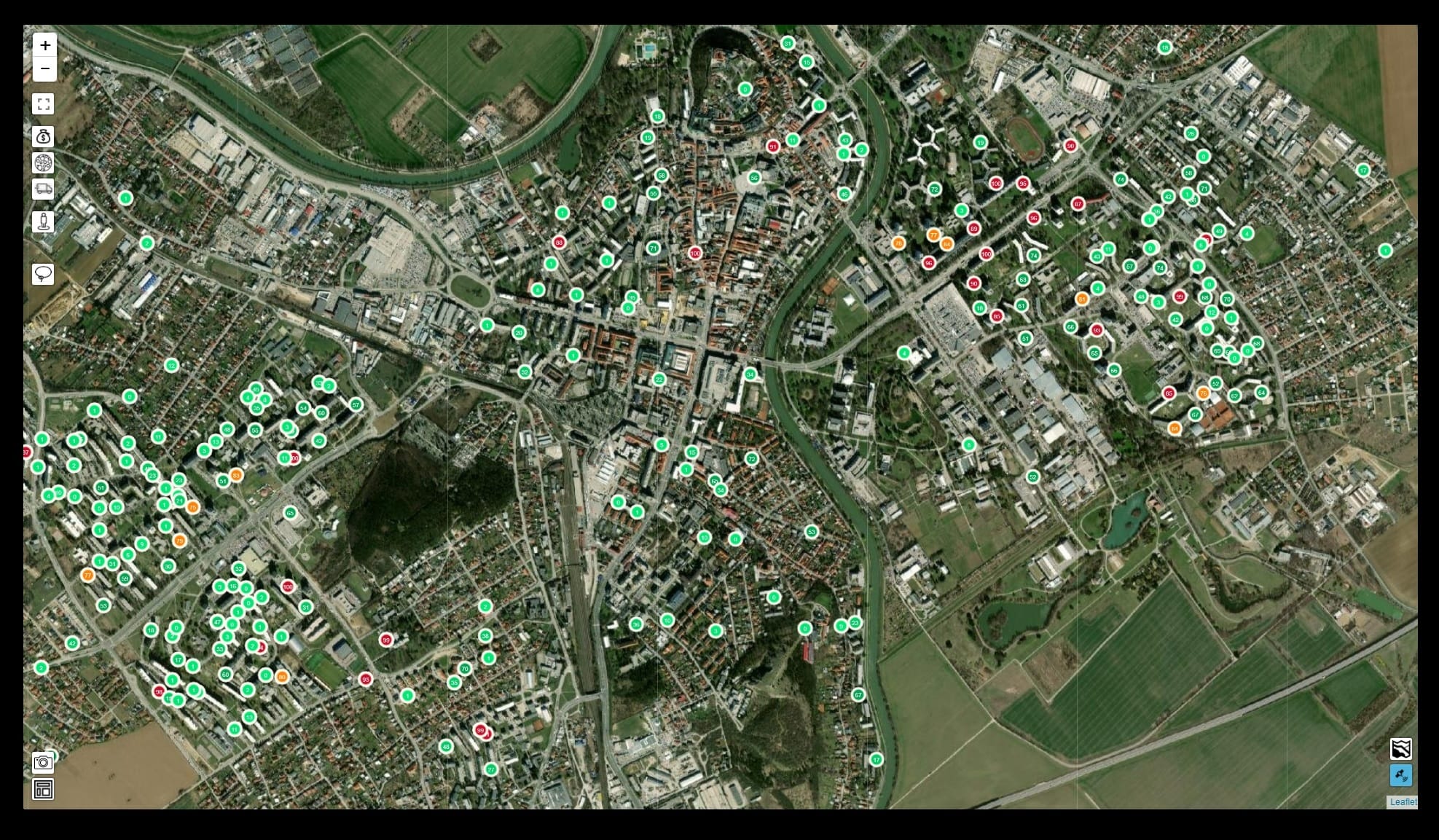Choose the lasso selection tool
Screen dimensions: 1439x840
click(x=44, y=274)
